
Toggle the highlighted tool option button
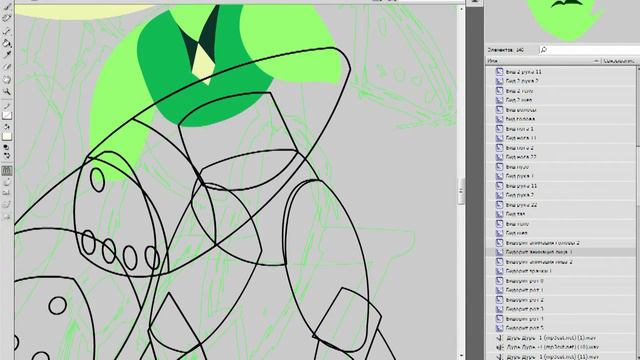pyautogui.click(x=7, y=171)
